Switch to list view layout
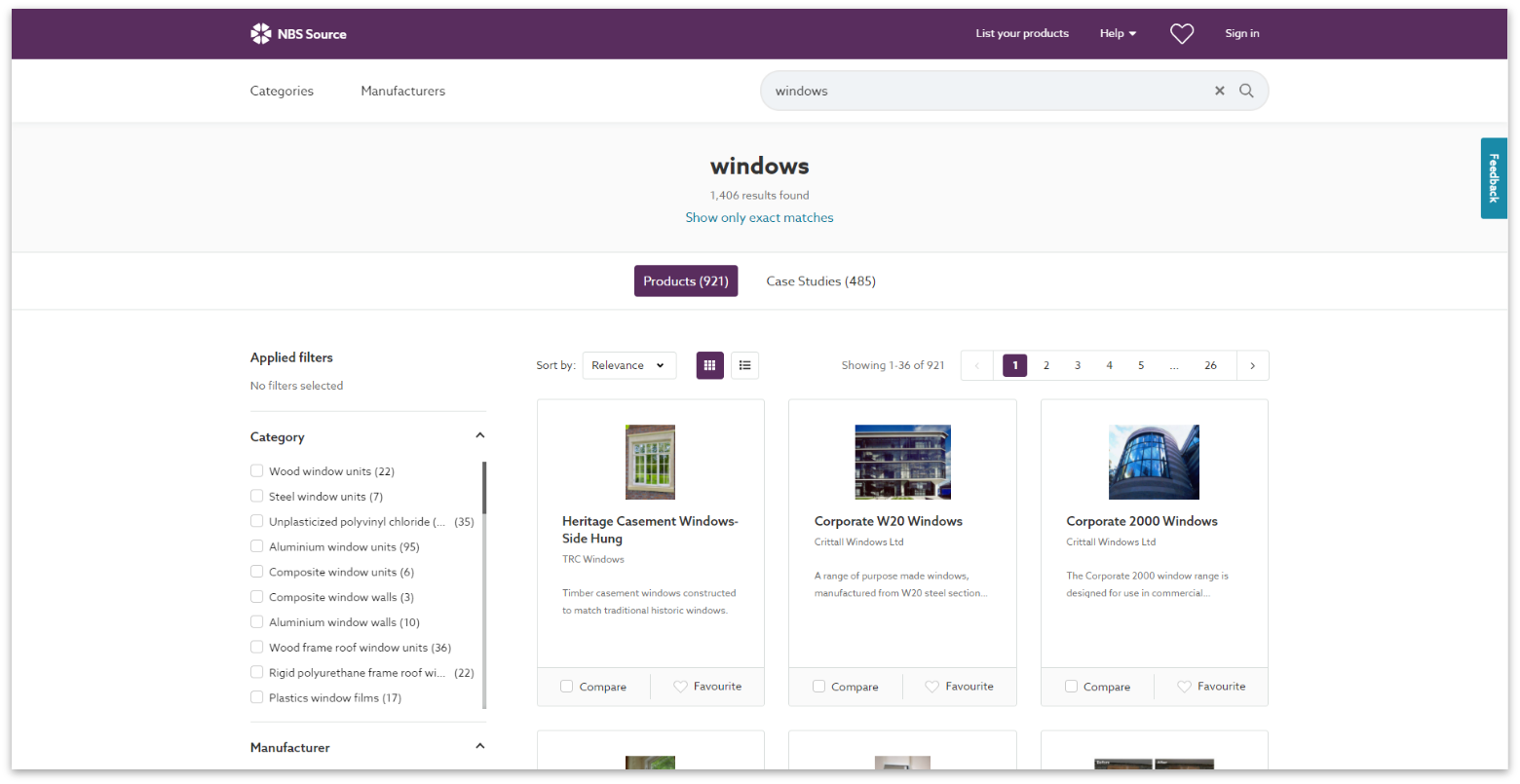This screenshot has height=784, width=1520. [x=744, y=365]
